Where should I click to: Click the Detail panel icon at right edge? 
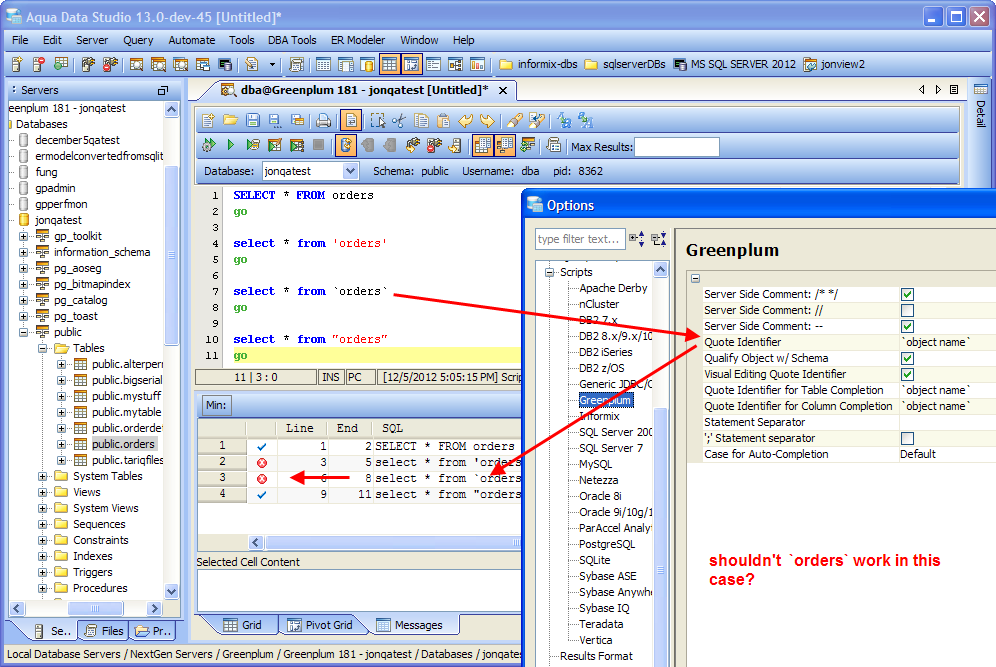click(980, 90)
